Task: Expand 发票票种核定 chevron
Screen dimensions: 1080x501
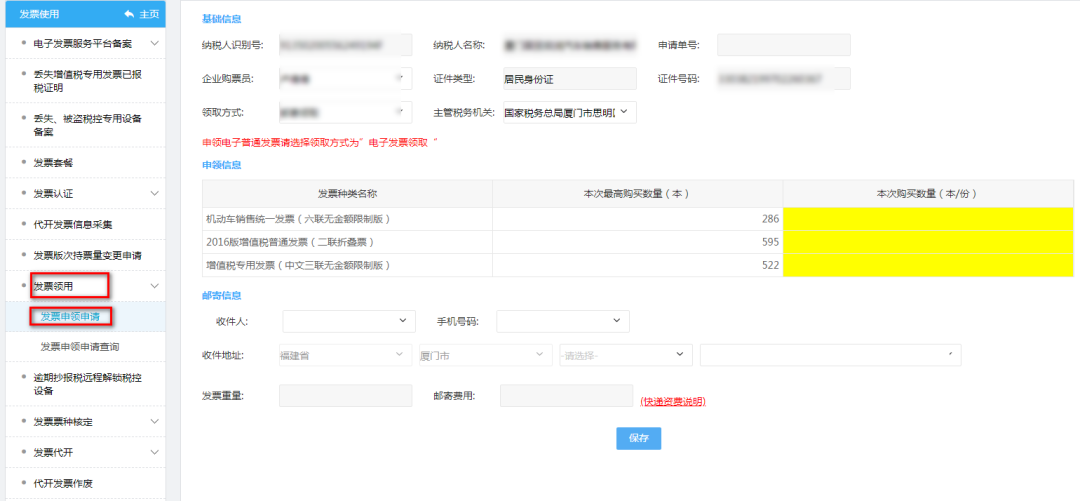Action: [155, 421]
